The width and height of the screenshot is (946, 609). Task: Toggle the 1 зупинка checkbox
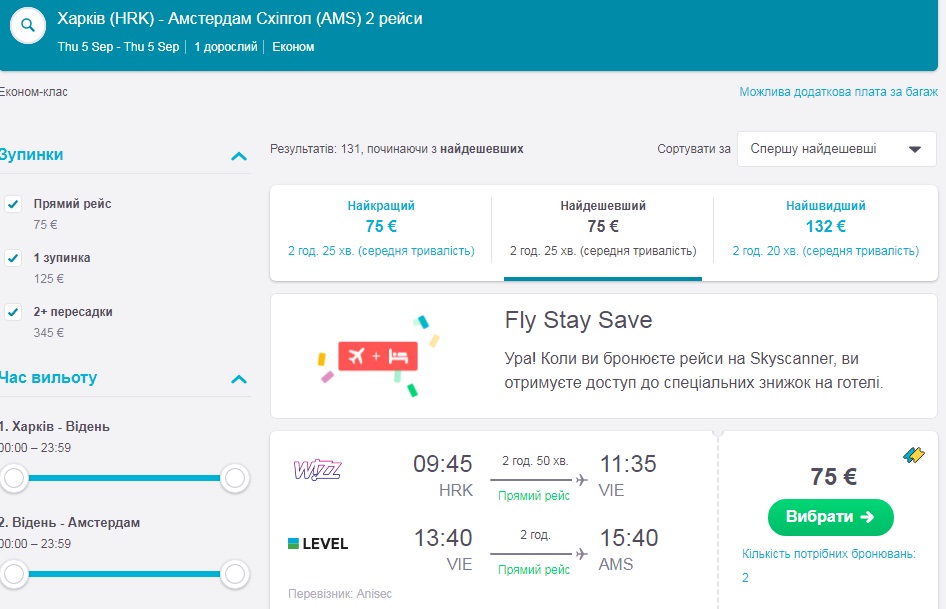(x=14, y=258)
